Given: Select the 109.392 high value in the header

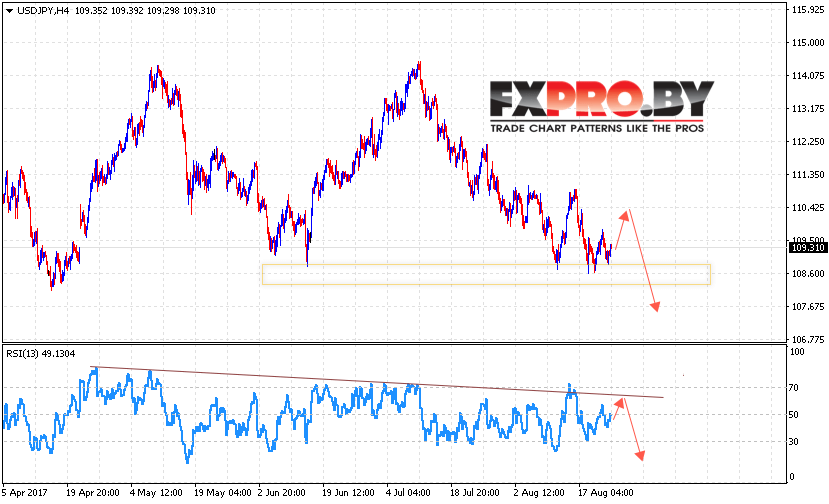Looking at the screenshot, I should pos(127,11).
